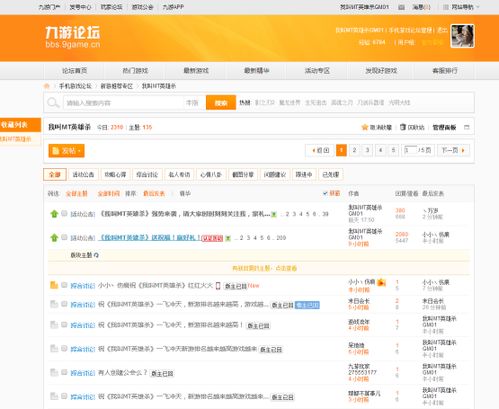Select the 综合讨论 category filter tab
This screenshot has width=499, height=409.
coord(147,174)
